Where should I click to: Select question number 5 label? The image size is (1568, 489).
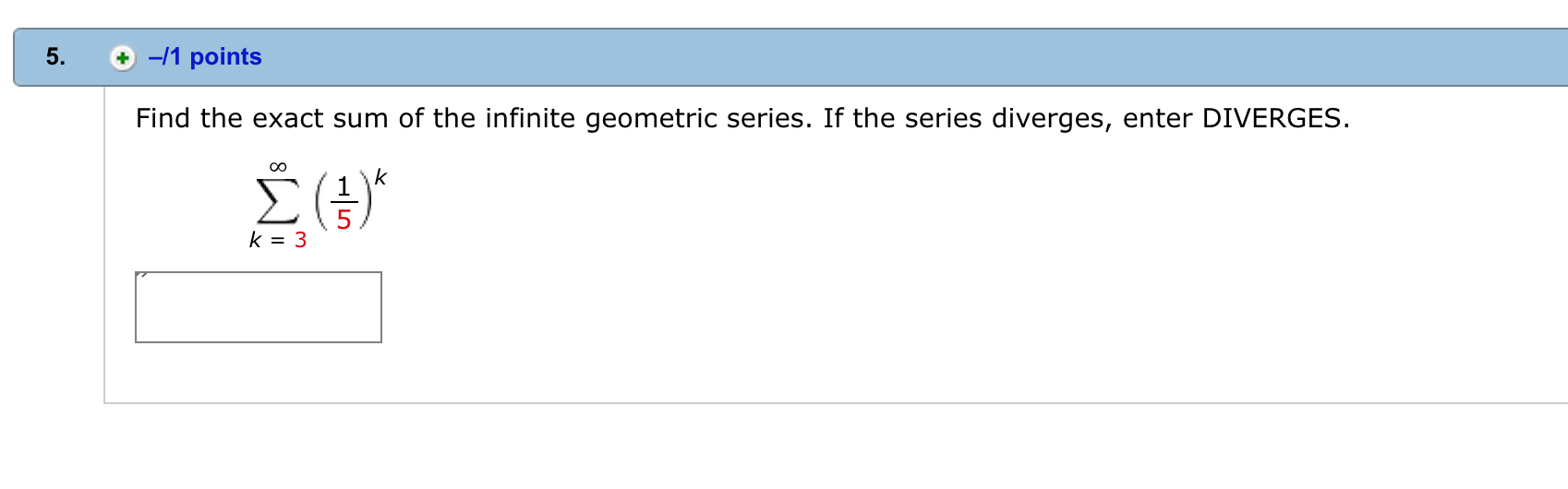tap(55, 57)
